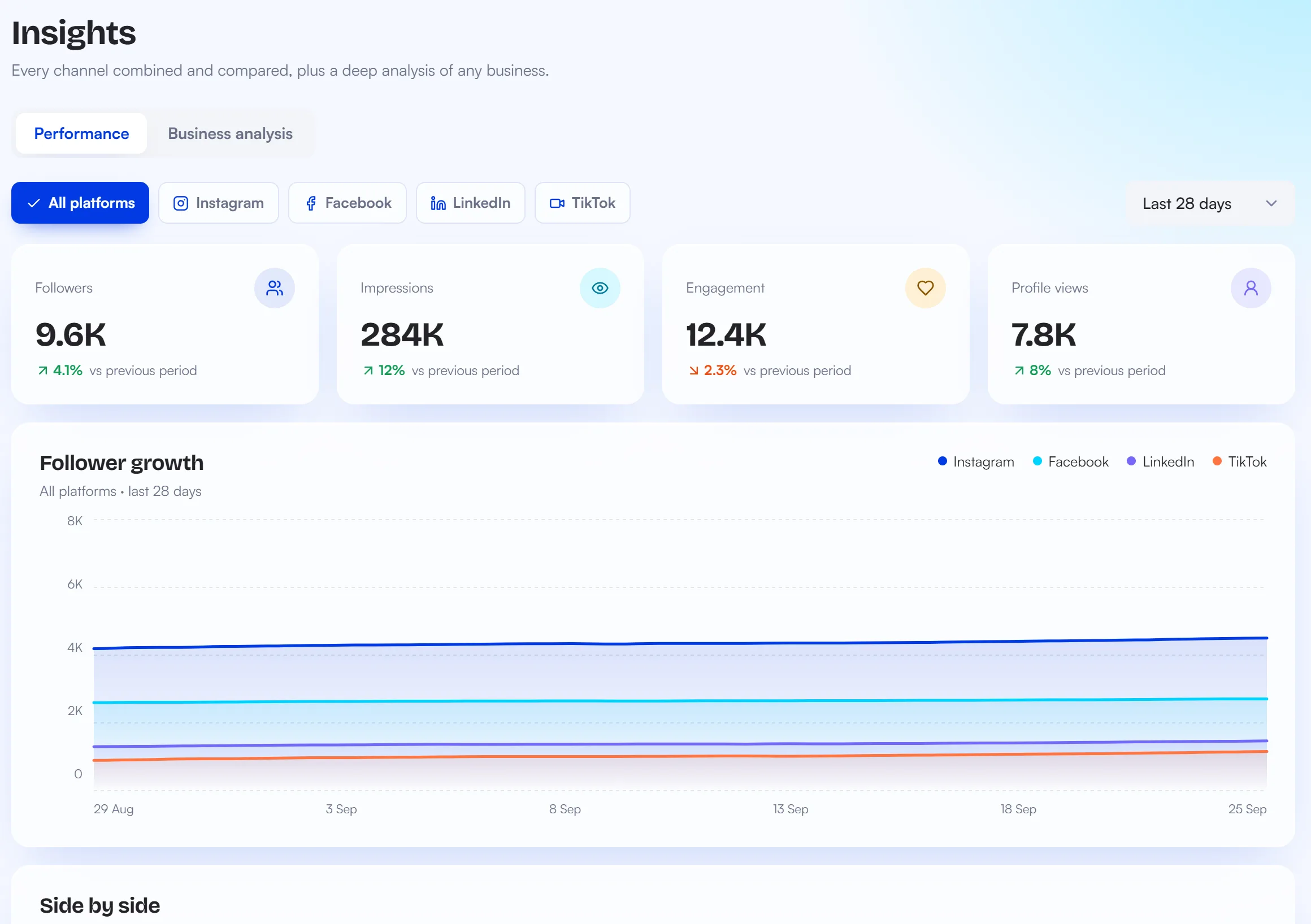The image size is (1311, 924).
Task: Click the Instagram logo icon in filter
Action: (x=180, y=203)
